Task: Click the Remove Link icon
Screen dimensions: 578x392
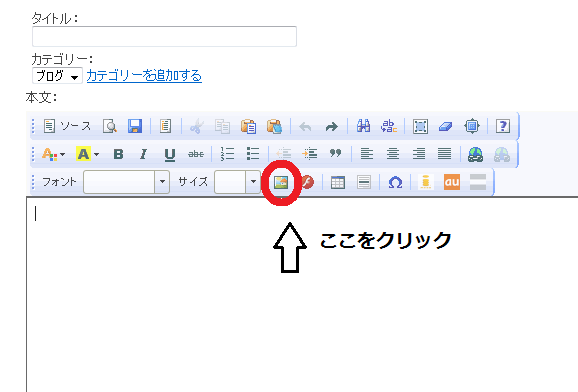Action: 502,154
